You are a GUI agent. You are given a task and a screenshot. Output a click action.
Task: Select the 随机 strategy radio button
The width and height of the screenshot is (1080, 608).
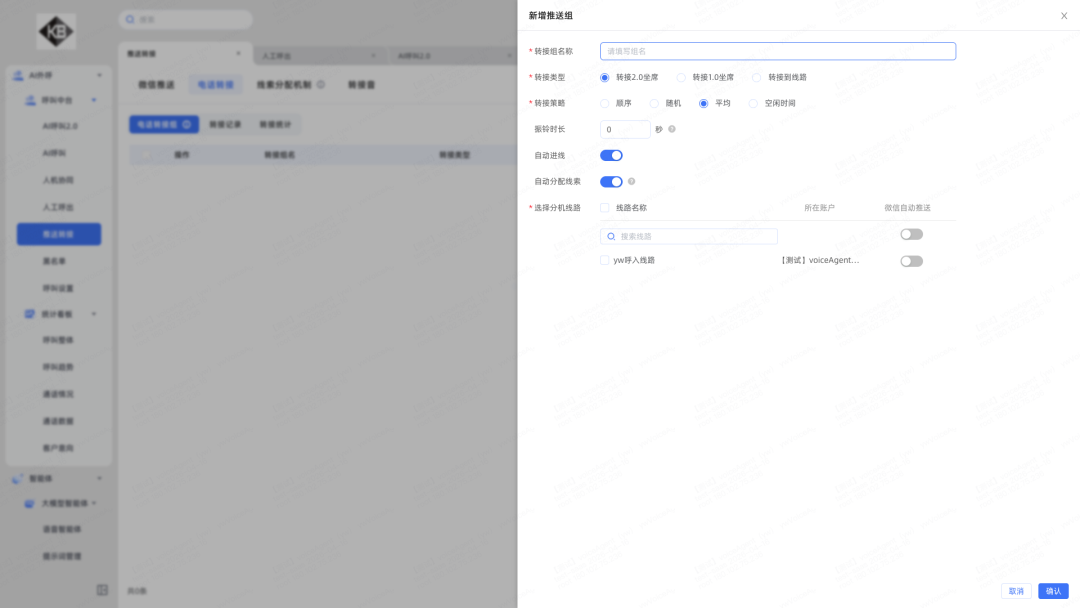click(x=655, y=103)
